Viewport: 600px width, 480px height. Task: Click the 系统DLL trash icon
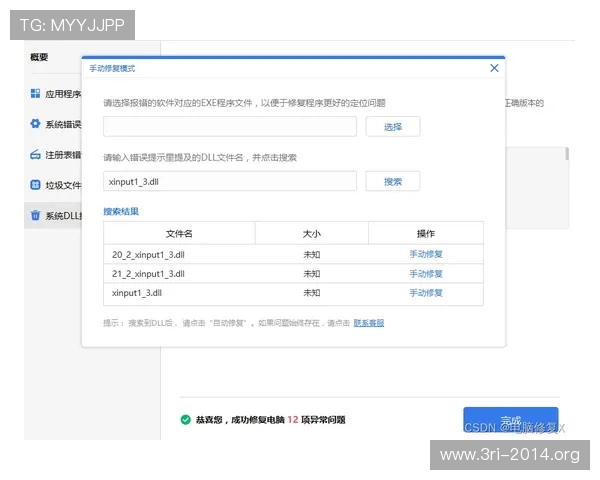(x=35, y=216)
